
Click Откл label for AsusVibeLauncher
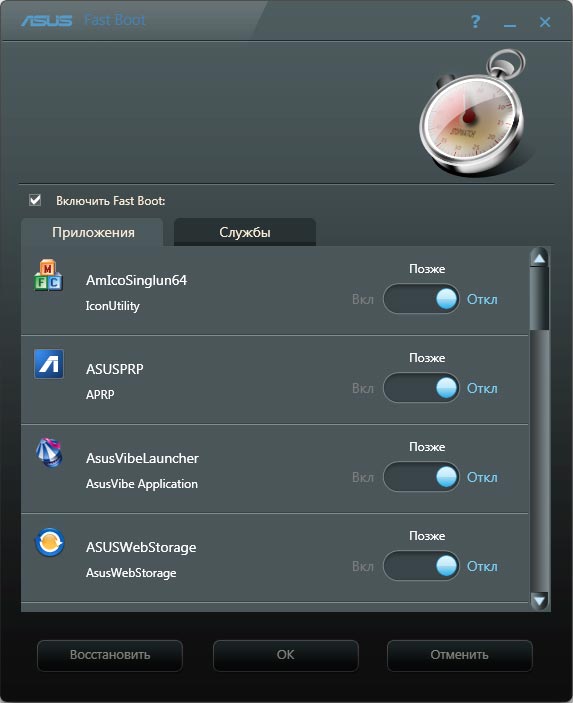(x=482, y=477)
